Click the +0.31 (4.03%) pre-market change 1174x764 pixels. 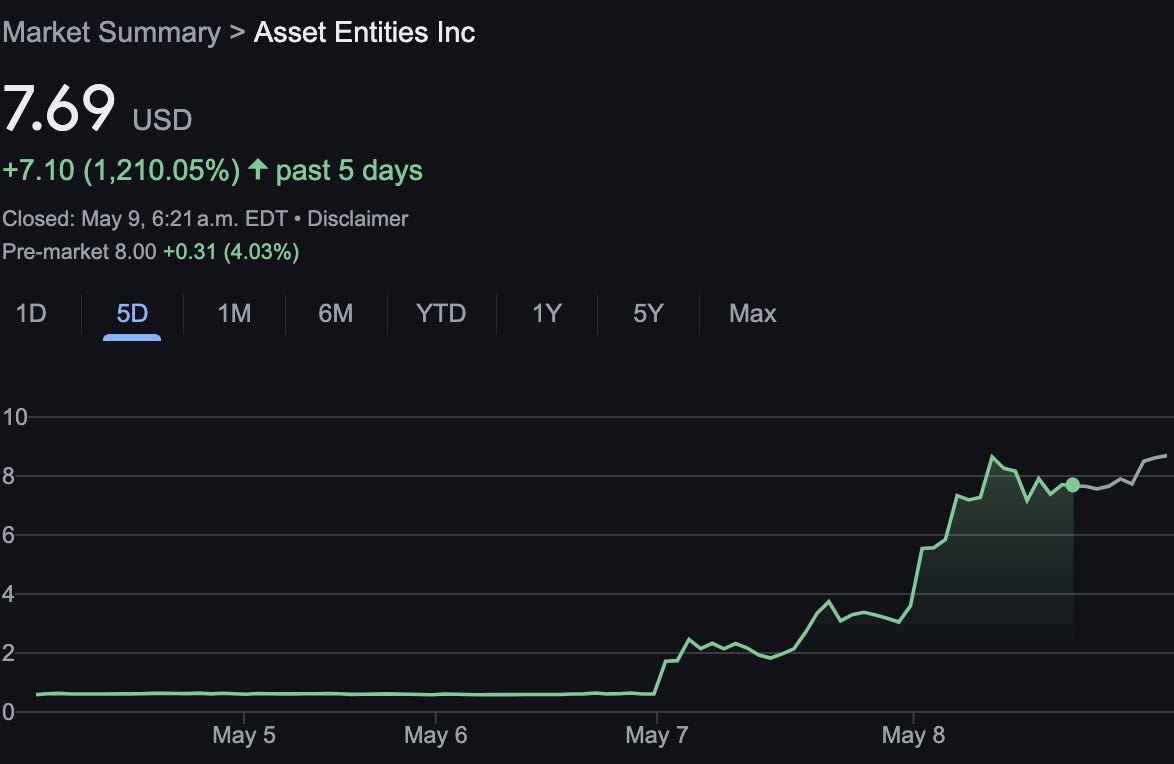click(231, 252)
